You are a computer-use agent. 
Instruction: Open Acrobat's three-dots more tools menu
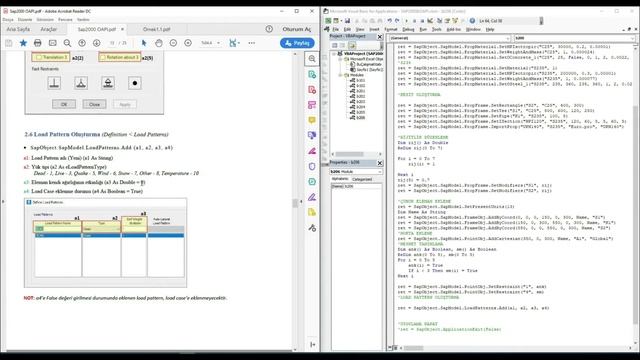(x=251, y=43)
